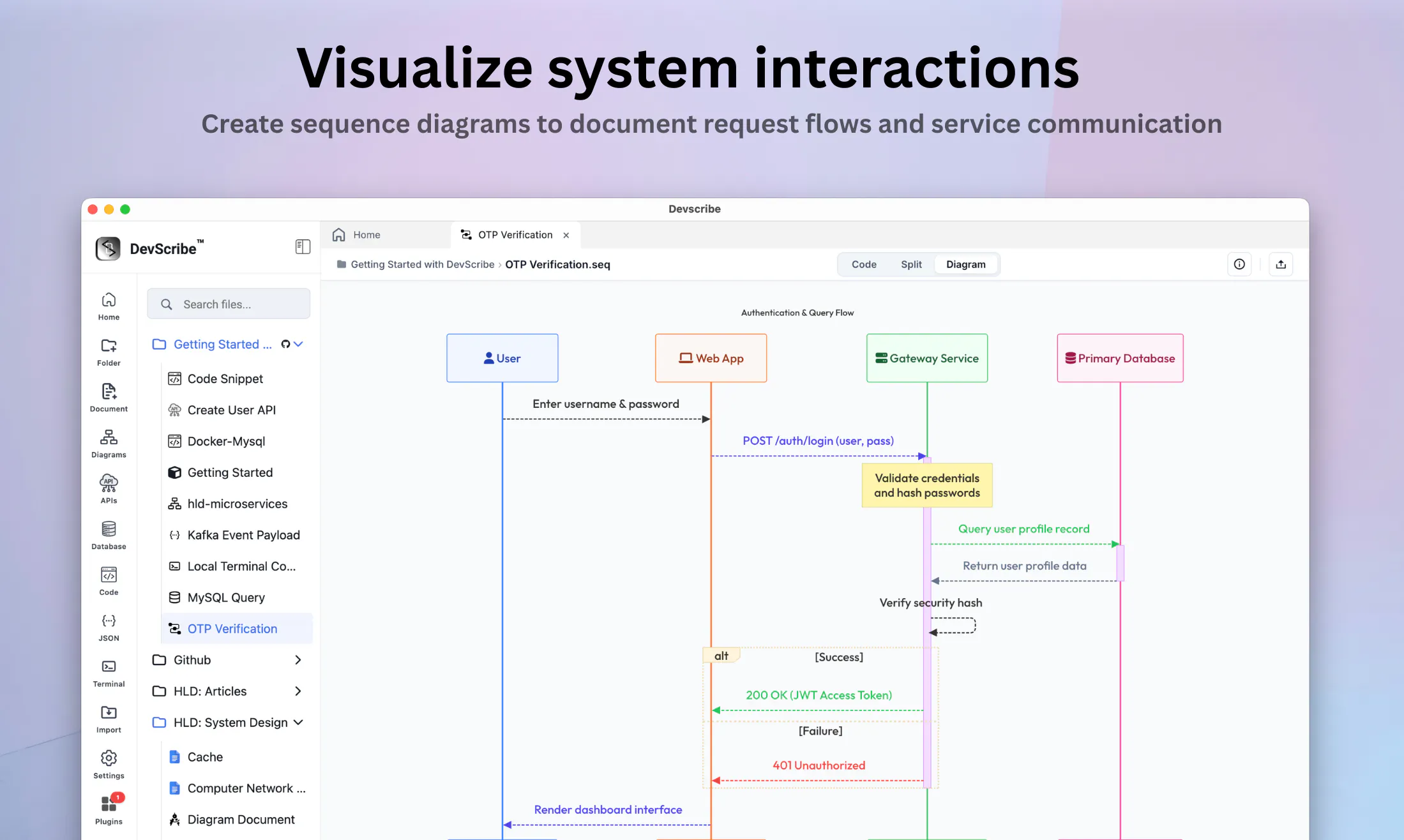
Task: Switch to the Home tab
Action: tap(386, 235)
